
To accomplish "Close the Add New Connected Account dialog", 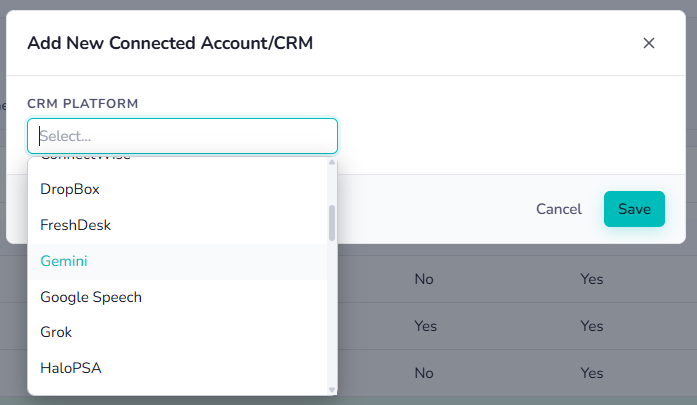I will coord(649,43).
